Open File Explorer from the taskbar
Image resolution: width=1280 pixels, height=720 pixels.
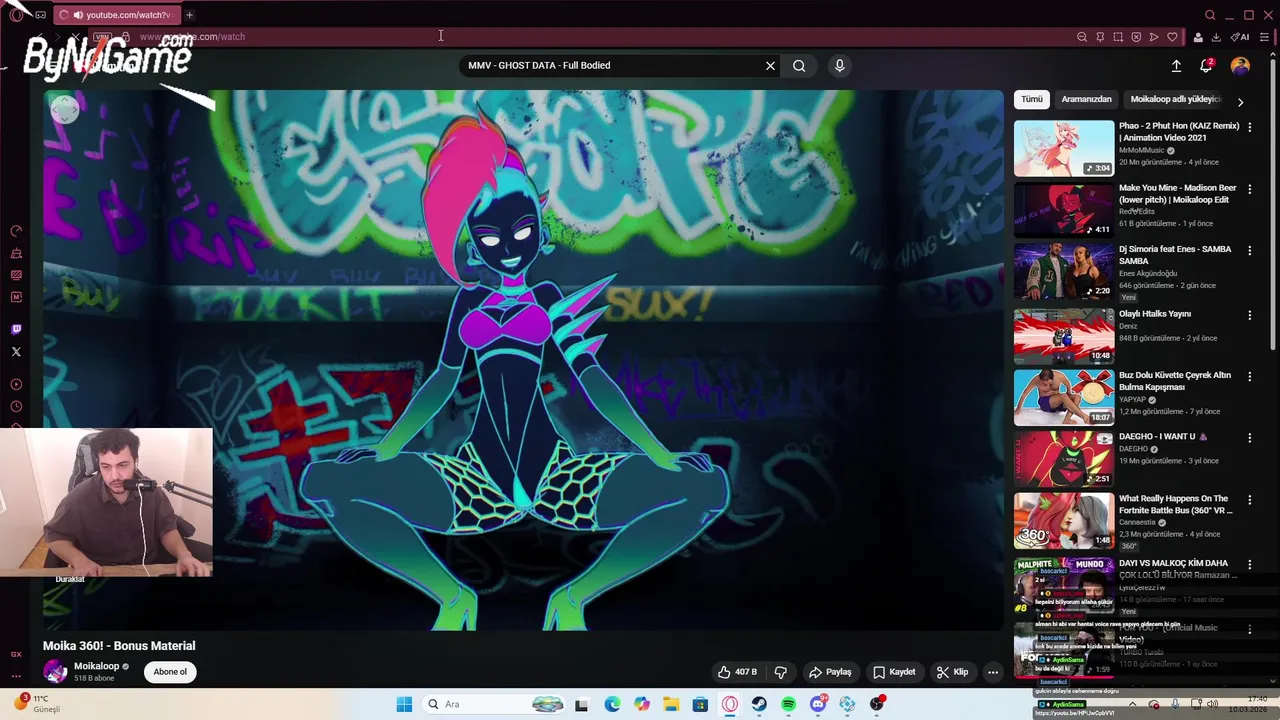(671, 705)
